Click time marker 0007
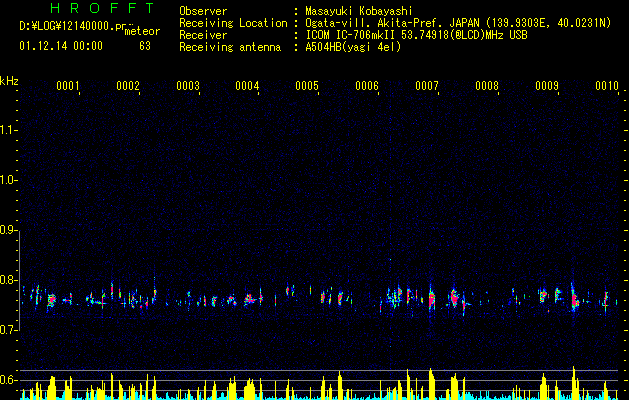 (427, 86)
